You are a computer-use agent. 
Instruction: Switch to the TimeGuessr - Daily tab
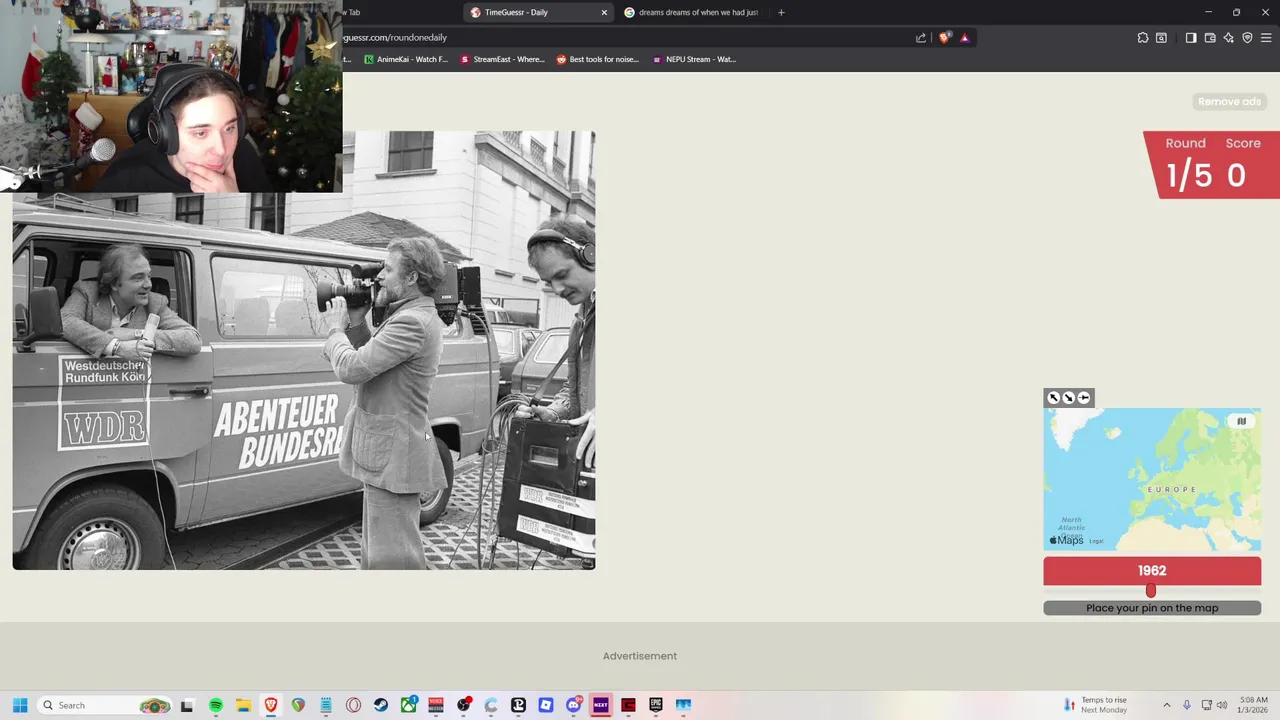click(x=537, y=12)
